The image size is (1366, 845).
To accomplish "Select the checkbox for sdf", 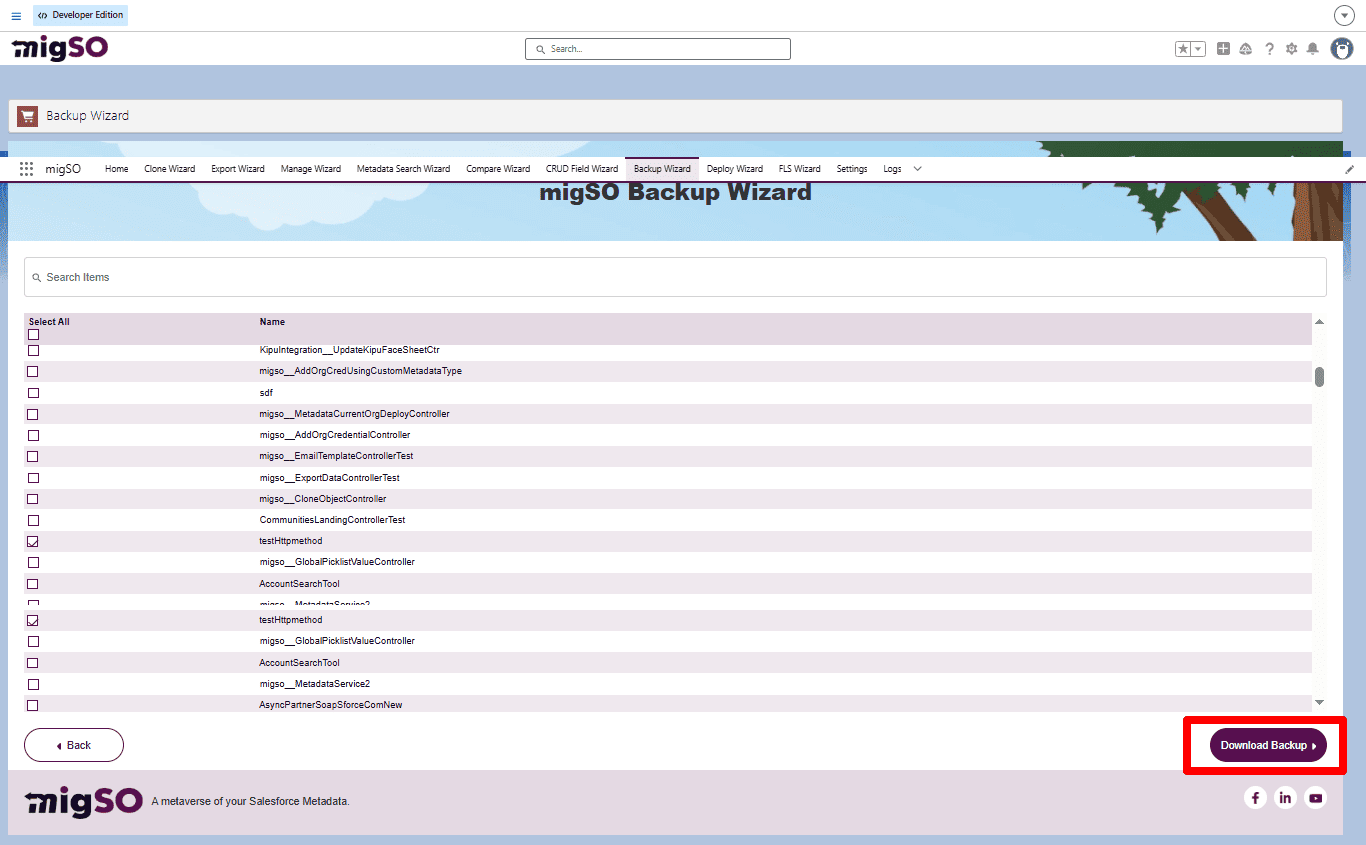I will [x=33, y=393].
